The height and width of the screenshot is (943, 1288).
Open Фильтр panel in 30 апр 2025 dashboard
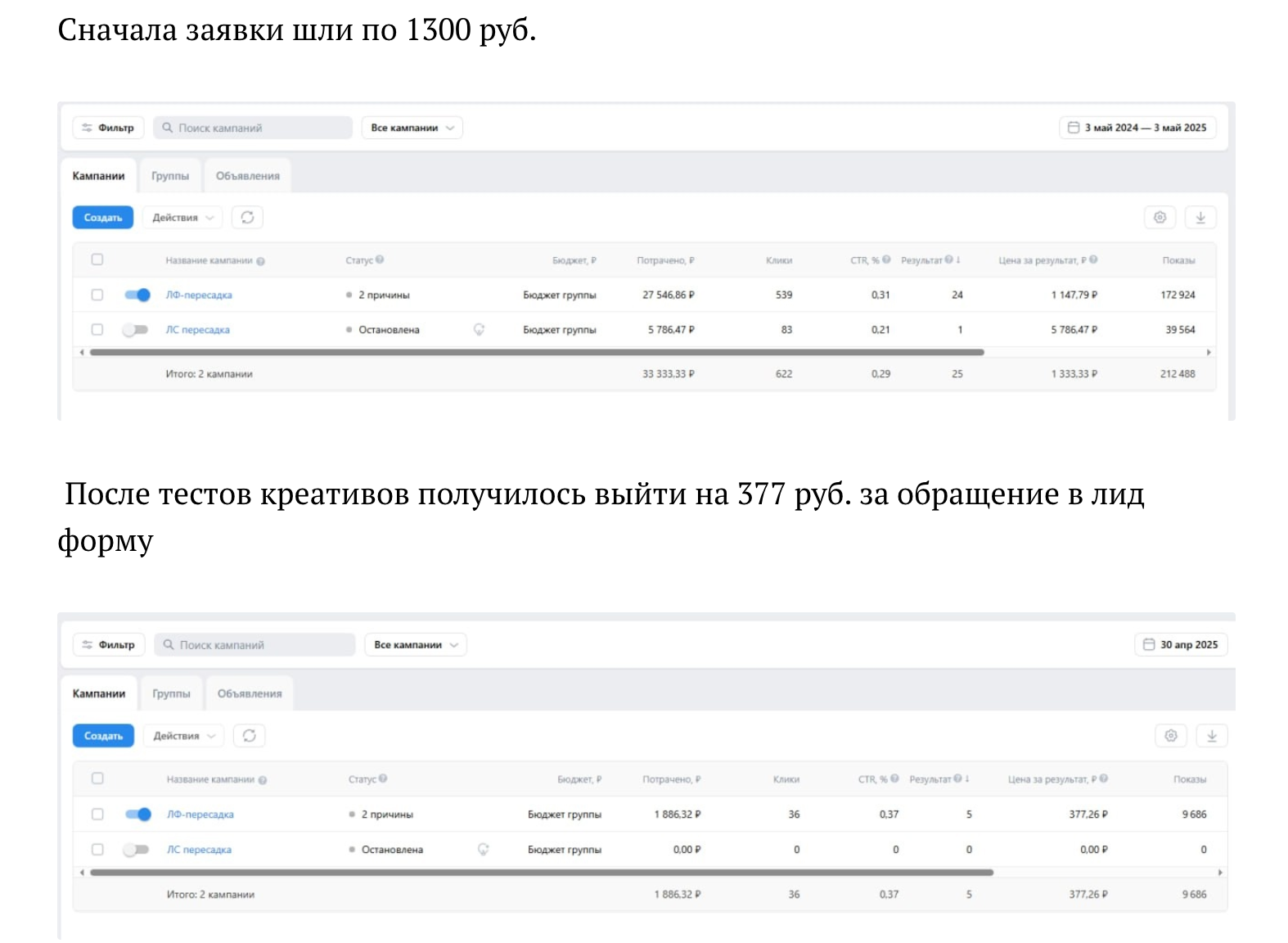pos(110,645)
